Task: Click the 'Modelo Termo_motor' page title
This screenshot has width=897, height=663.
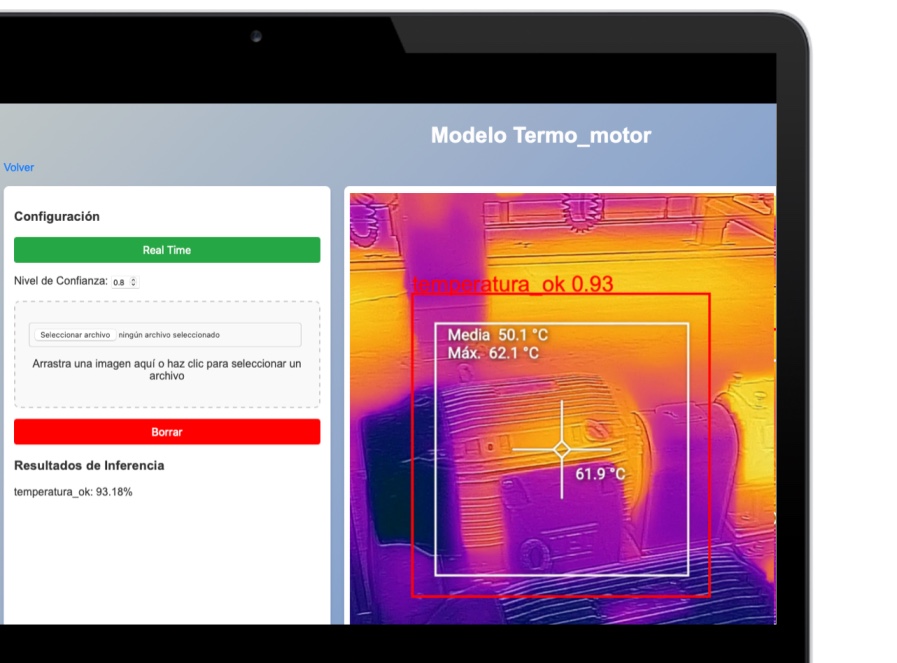Action: pos(541,136)
